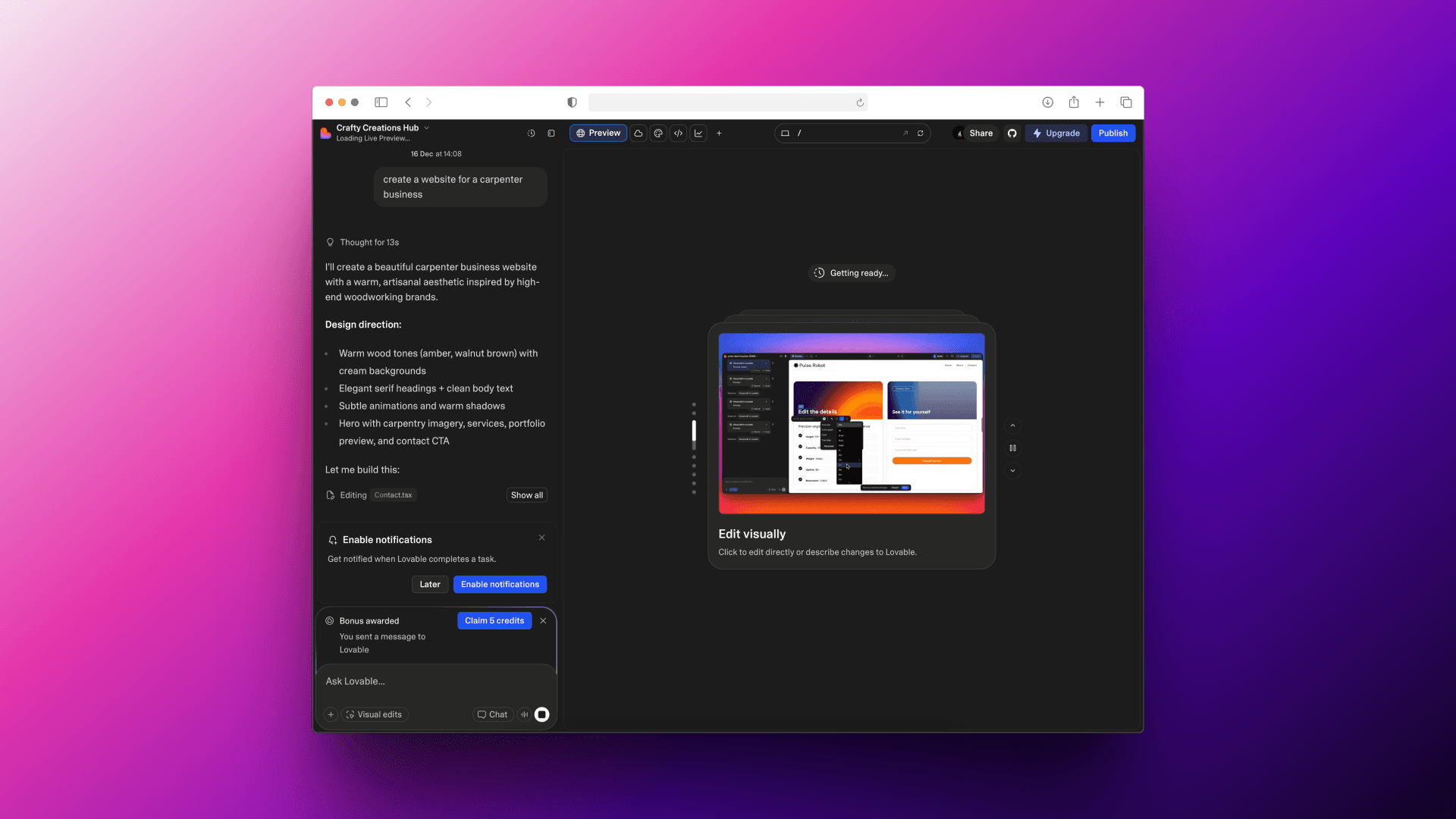Refresh the live preview

pyautogui.click(x=921, y=133)
